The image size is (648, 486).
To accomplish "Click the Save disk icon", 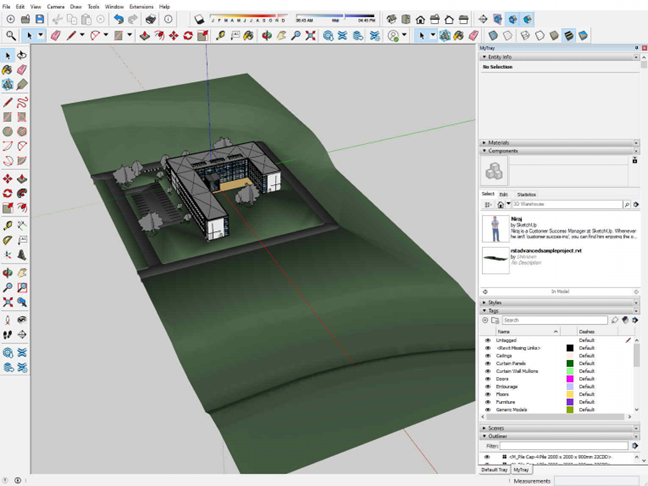I will coord(40,19).
